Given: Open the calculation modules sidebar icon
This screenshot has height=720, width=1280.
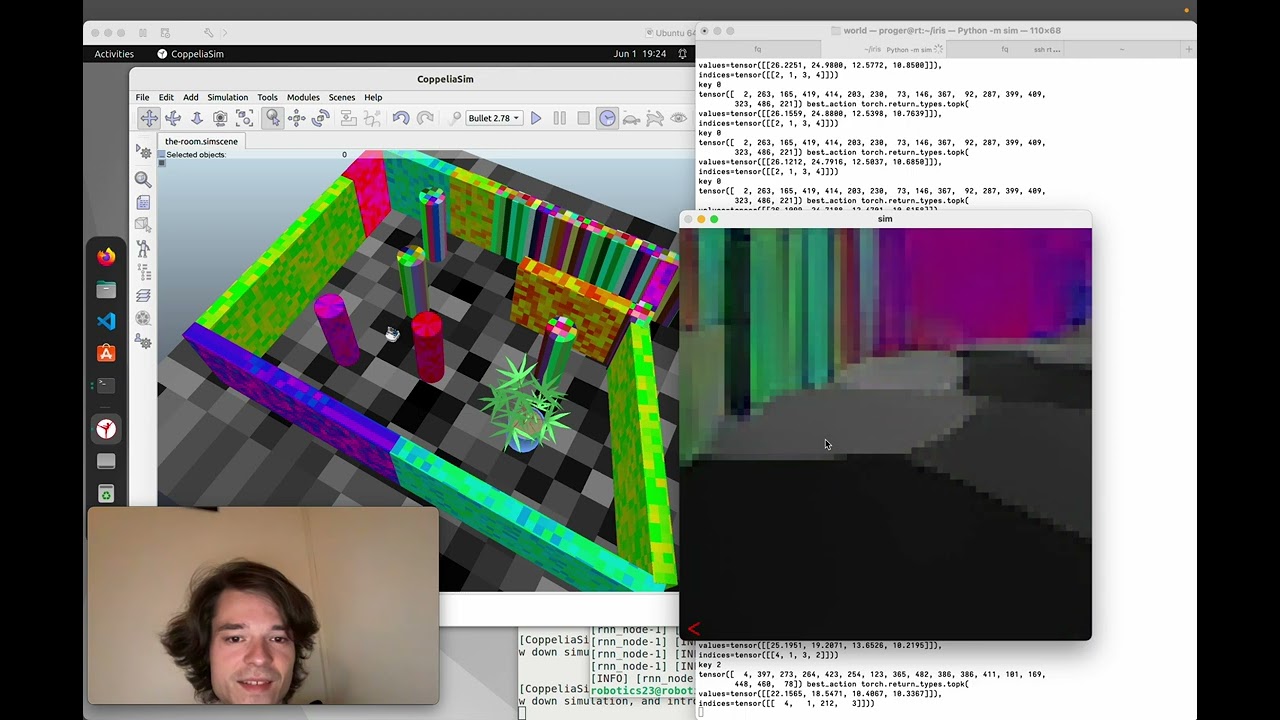Looking at the screenshot, I should tap(143, 203).
